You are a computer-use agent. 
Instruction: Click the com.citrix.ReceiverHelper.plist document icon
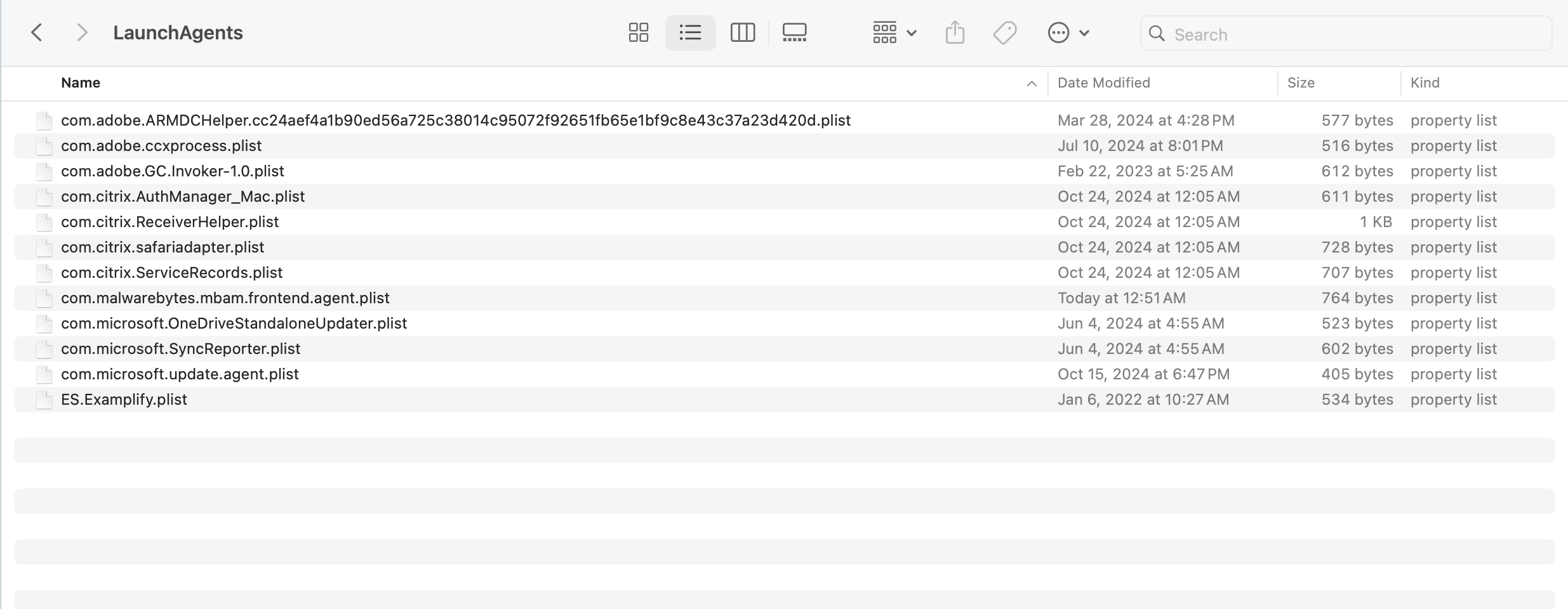44,222
